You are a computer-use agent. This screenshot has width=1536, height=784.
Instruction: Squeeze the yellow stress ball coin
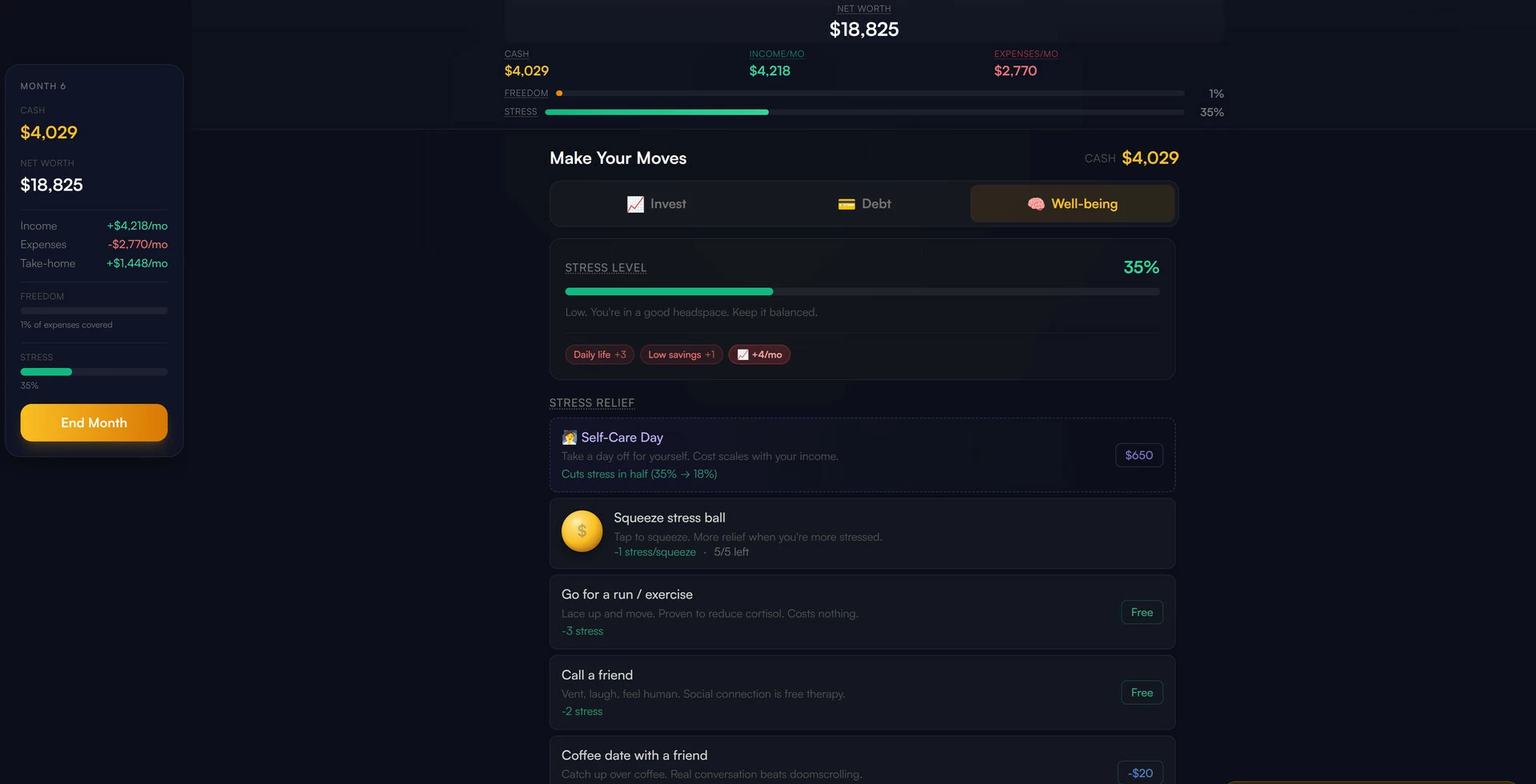582,531
